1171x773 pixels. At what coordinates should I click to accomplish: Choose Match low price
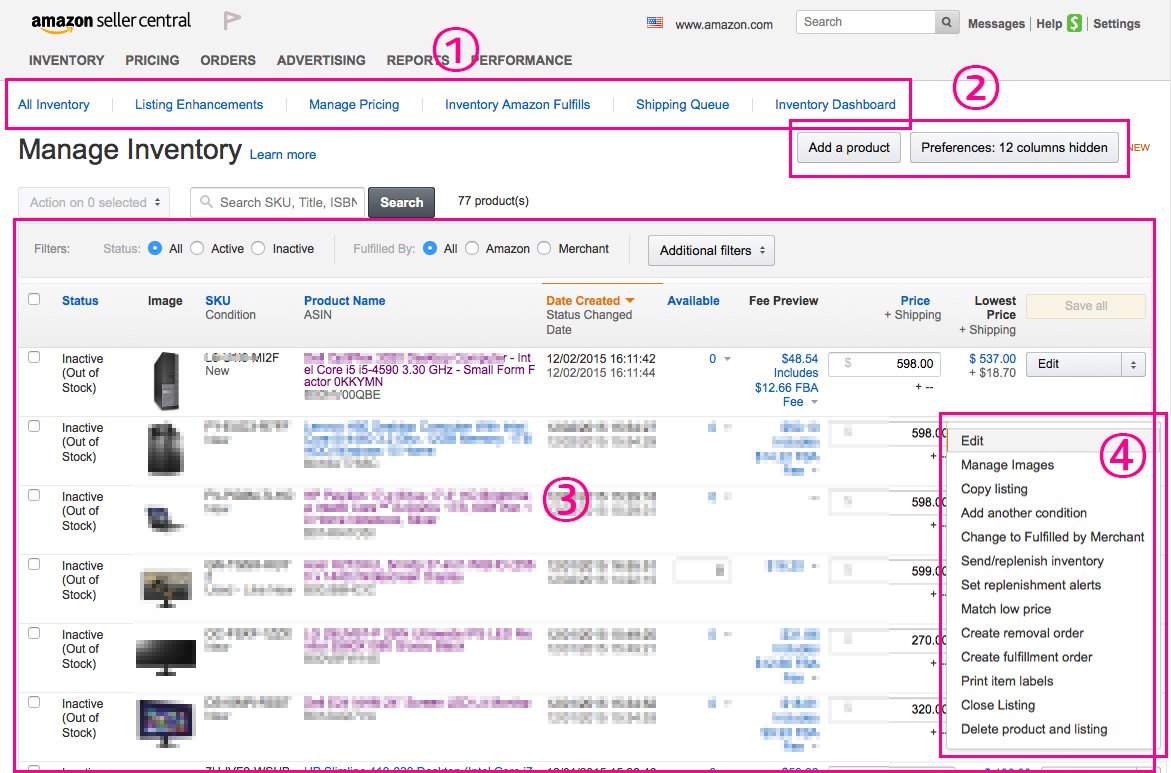[1005, 609]
